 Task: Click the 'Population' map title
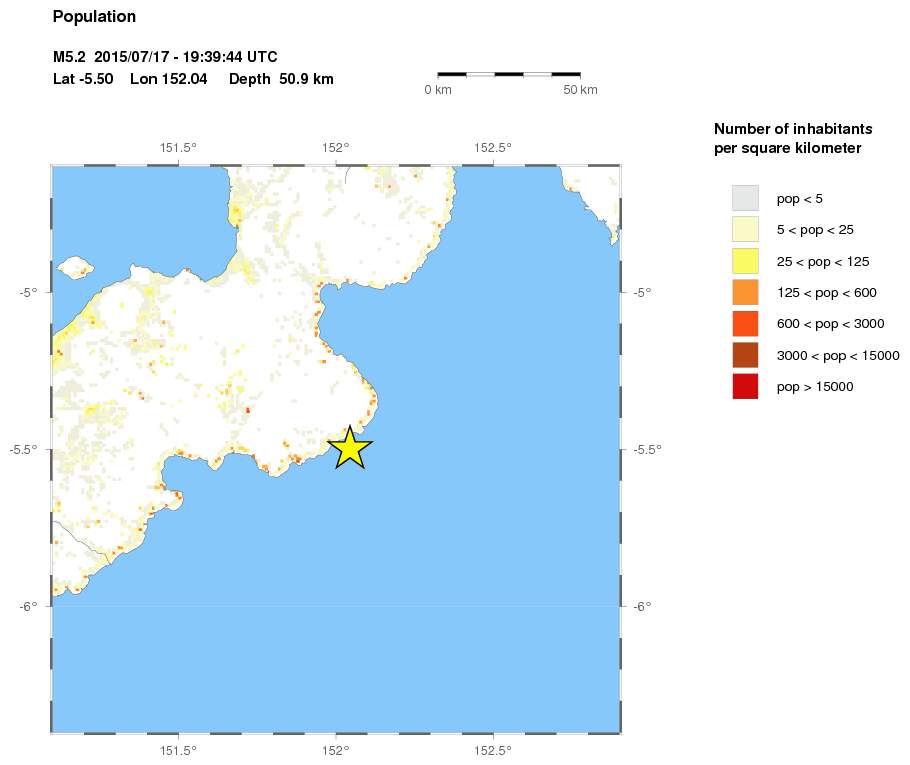click(x=94, y=17)
